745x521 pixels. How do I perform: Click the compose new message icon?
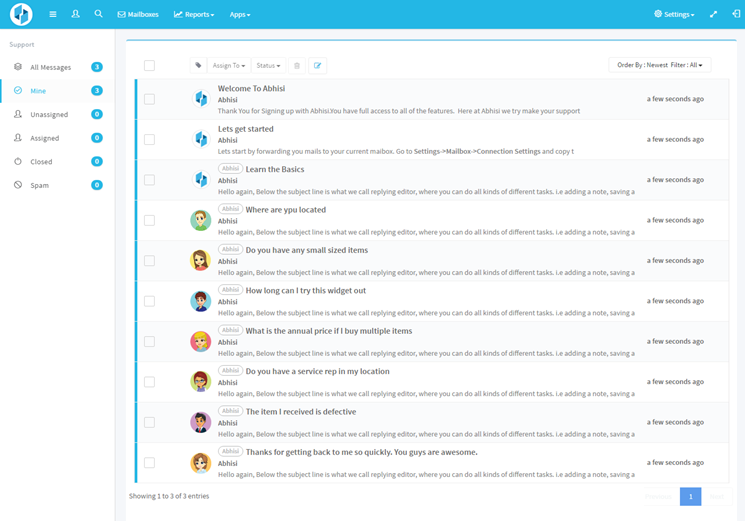317,66
